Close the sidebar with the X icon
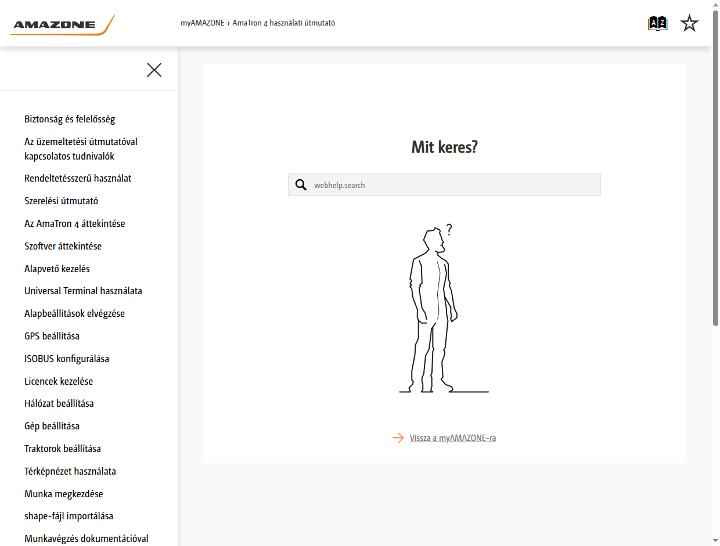 point(154,70)
